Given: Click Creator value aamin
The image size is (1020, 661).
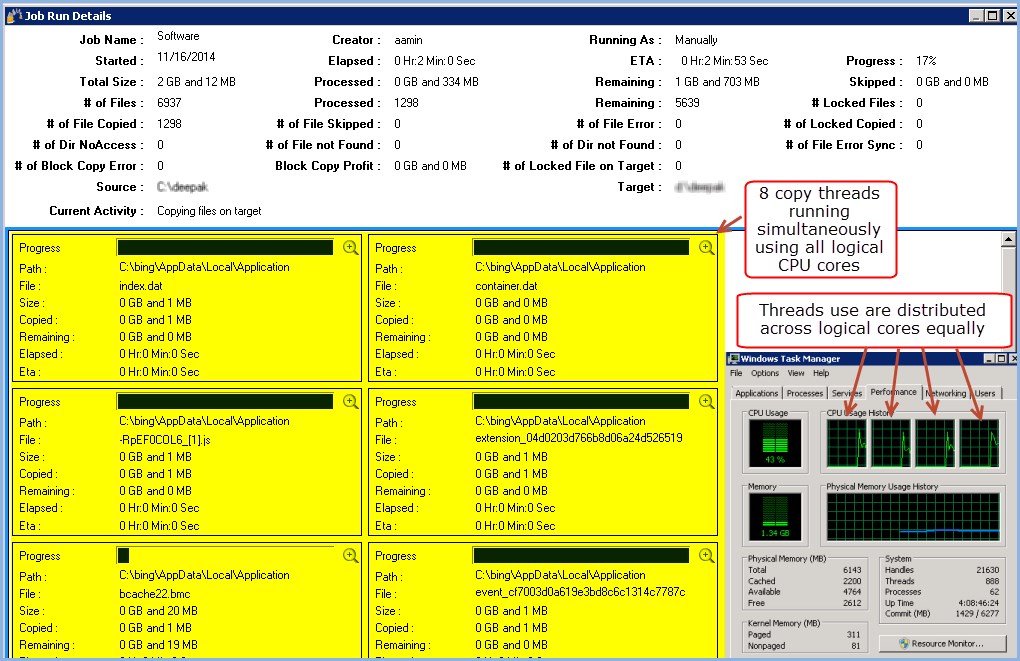Looking at the screenshot, I should 409,40.
